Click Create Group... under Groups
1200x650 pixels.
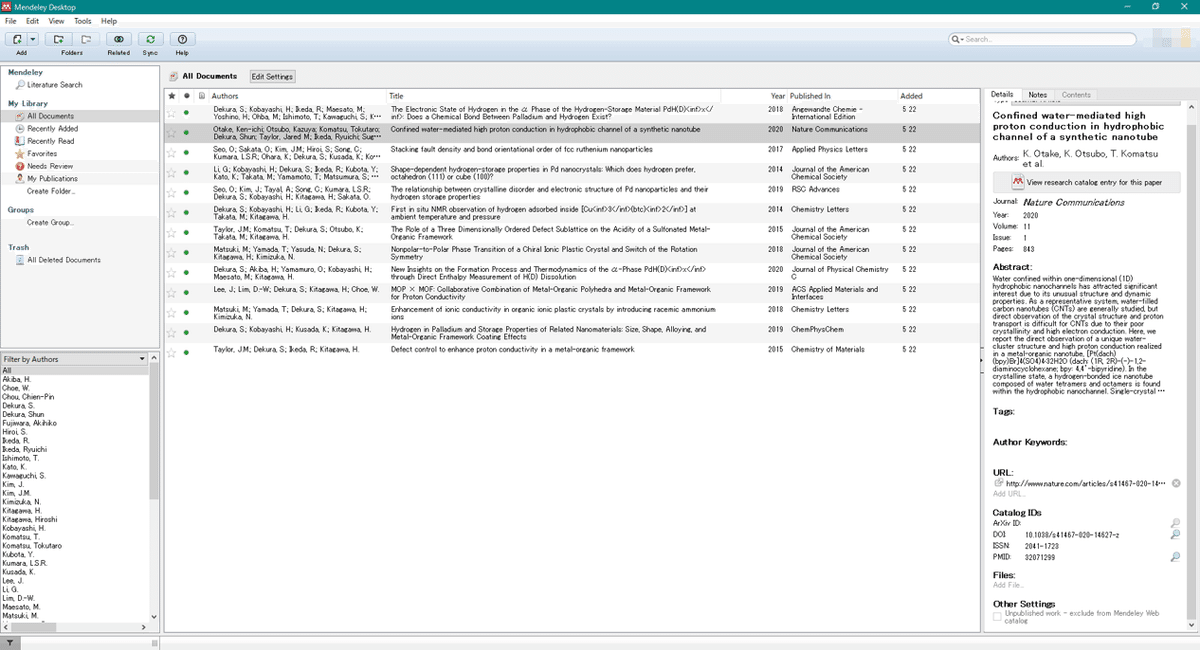point(50,222)
